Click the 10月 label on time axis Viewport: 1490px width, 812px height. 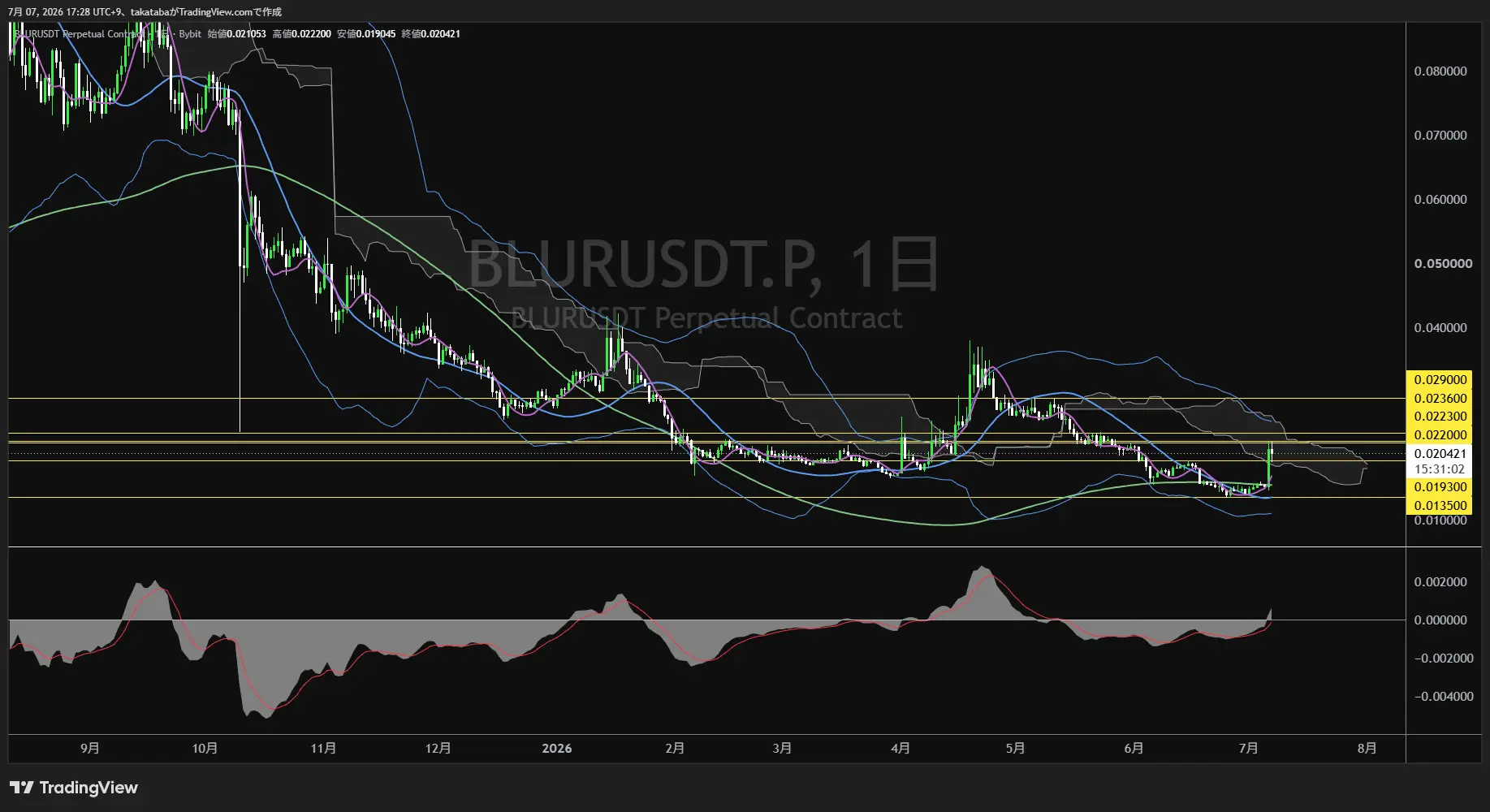[205, 749]
